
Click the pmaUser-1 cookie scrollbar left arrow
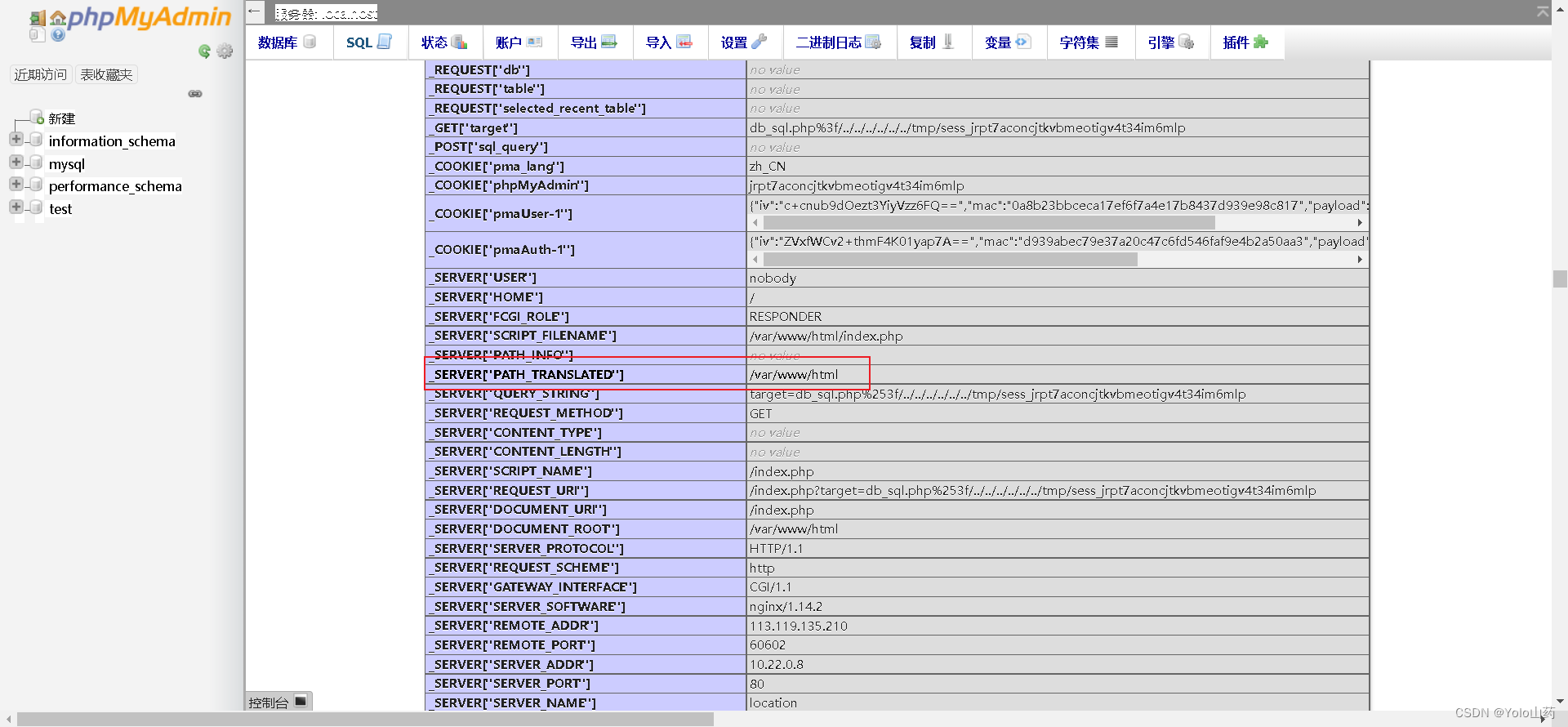click(755, 222)
